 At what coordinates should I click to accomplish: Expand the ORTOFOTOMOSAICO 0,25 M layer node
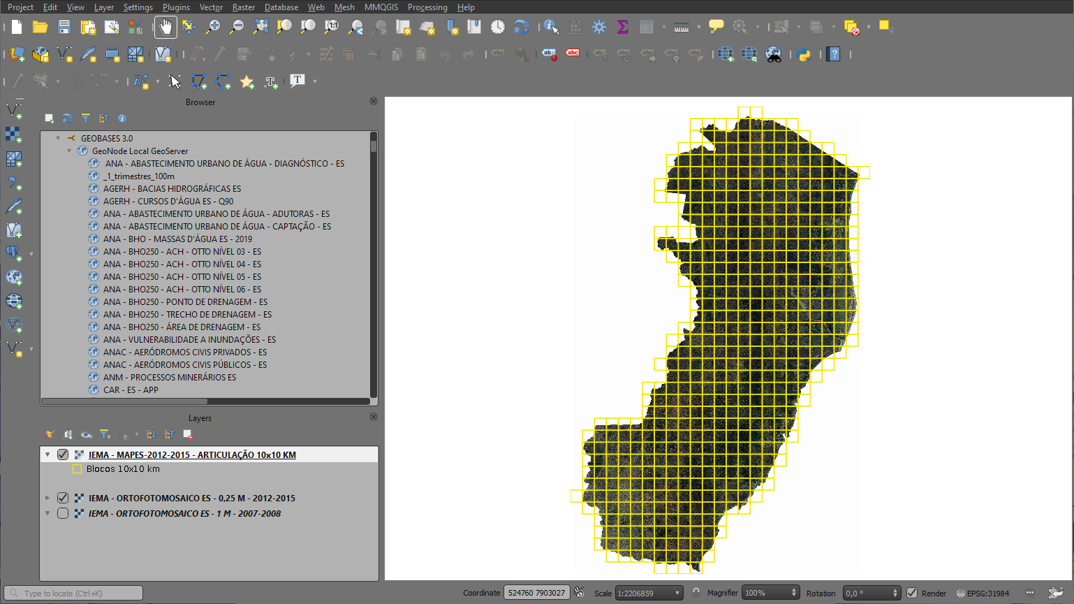pyautogui.click(x=48, y=498)
